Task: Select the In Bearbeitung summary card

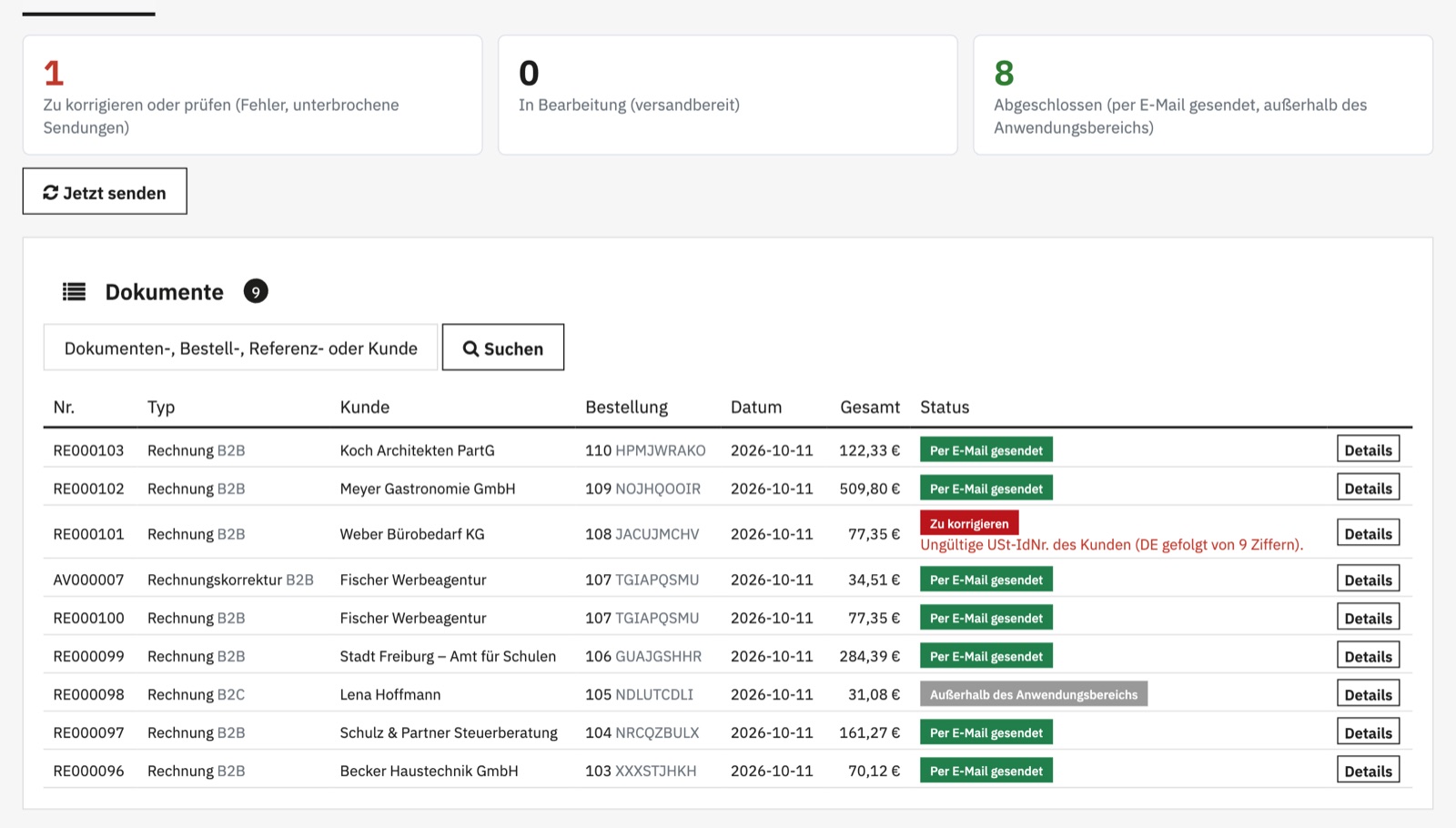Action: point(727,95)
